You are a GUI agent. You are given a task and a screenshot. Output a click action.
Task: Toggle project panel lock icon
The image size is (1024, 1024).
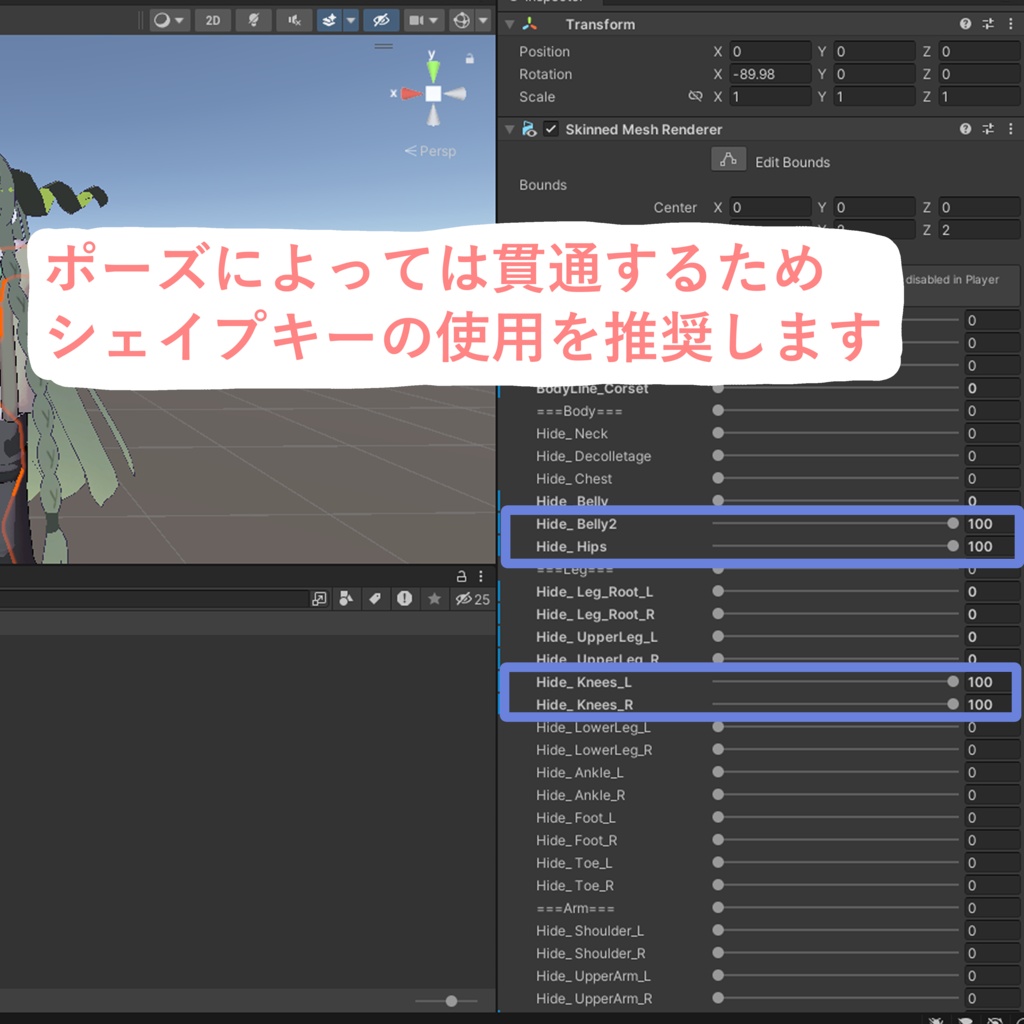click(x=461, y=576)
